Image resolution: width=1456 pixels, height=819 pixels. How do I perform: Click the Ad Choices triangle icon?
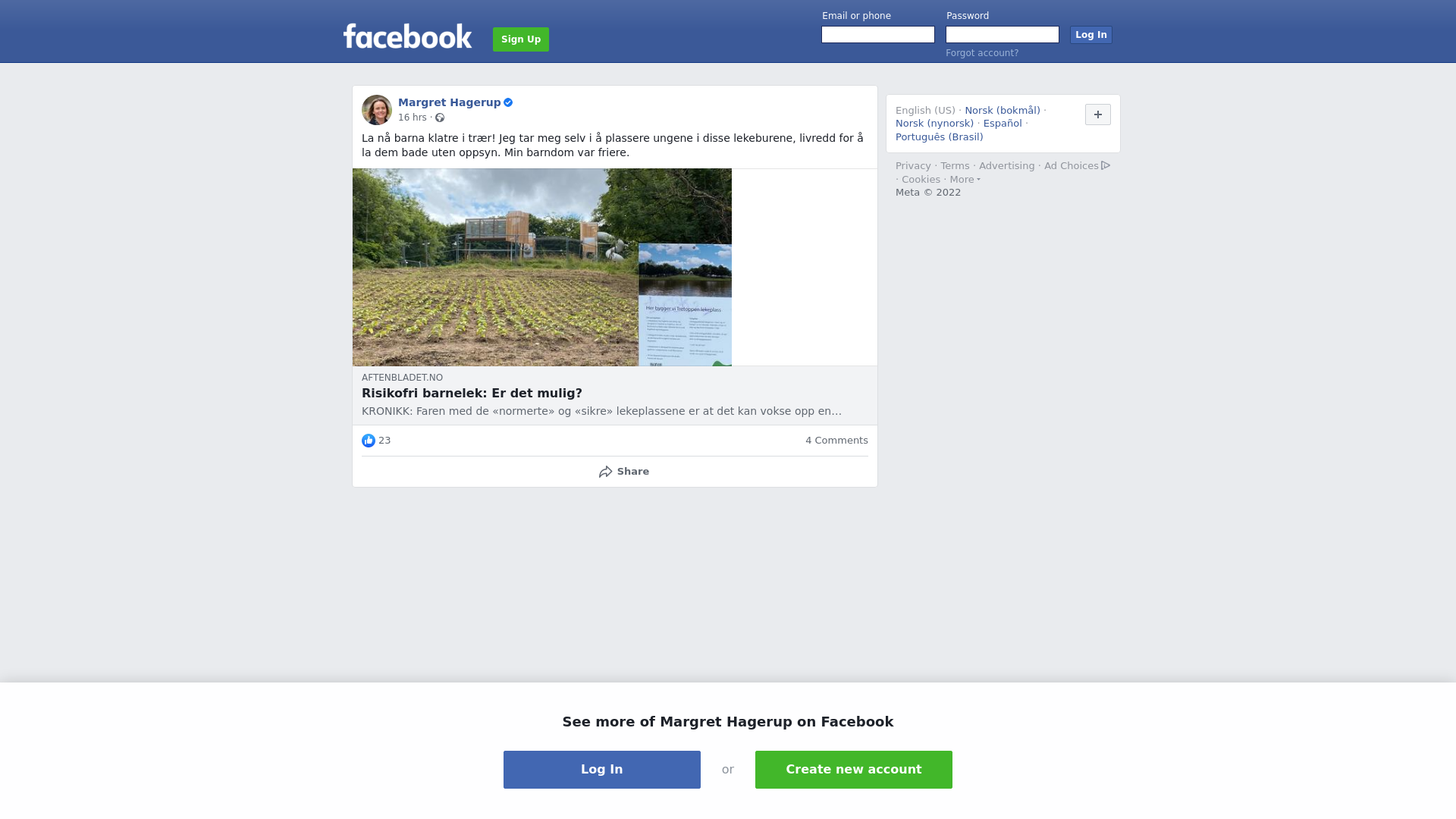tap(1106, 165)
